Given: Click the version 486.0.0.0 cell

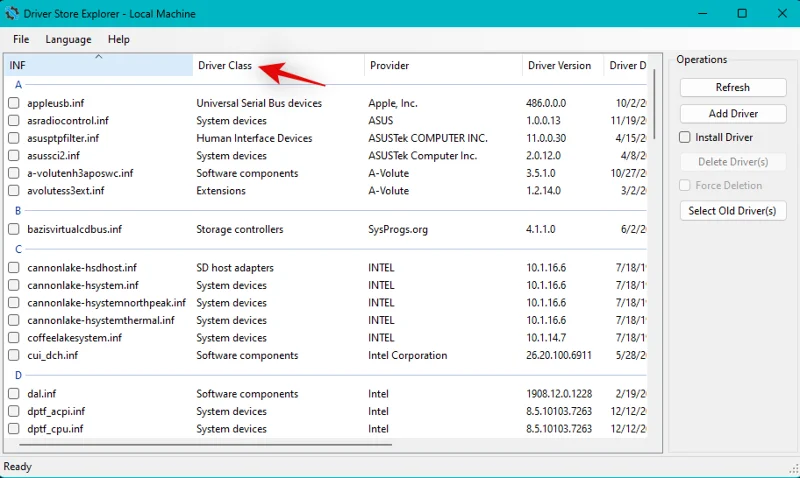Looking at the screenshot, I should click(546, 103).
